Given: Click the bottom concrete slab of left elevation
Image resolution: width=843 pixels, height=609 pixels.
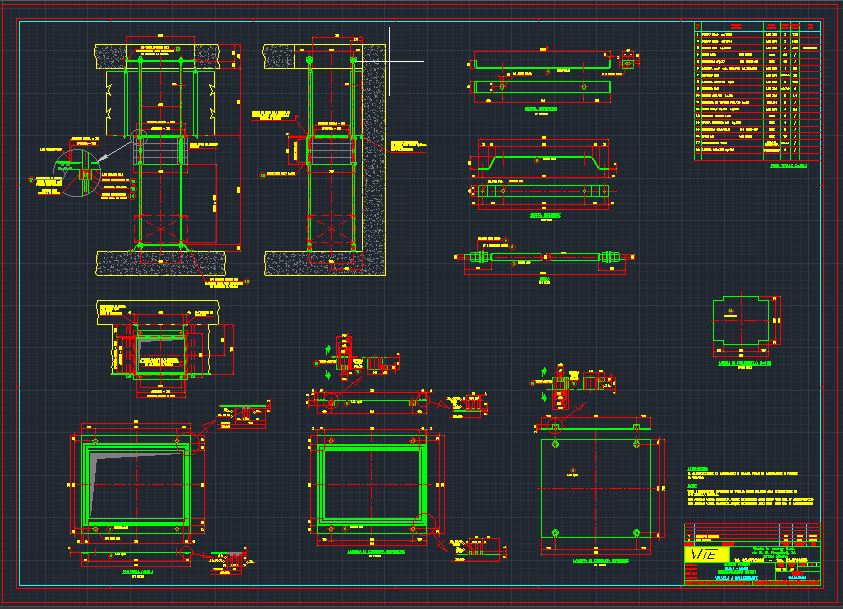Looking at the screenshot, I should pos(161,262).
